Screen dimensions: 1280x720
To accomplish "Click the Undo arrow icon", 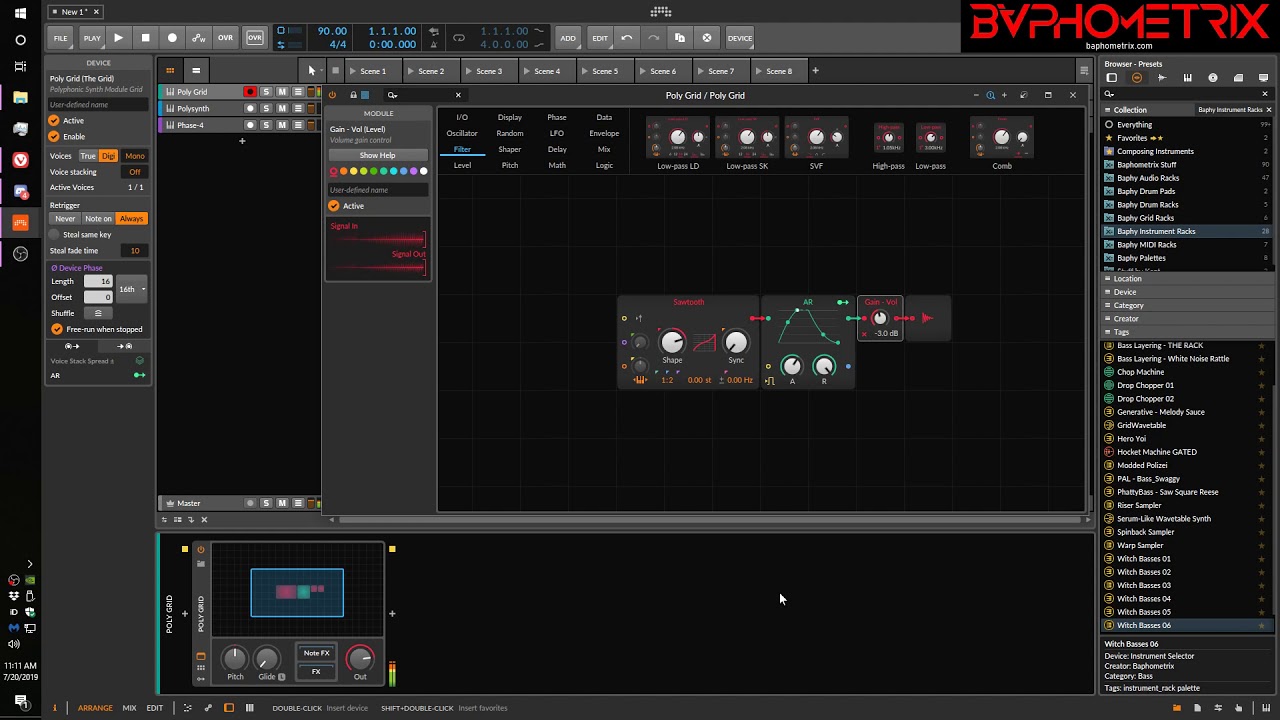I will coord(627,38).
